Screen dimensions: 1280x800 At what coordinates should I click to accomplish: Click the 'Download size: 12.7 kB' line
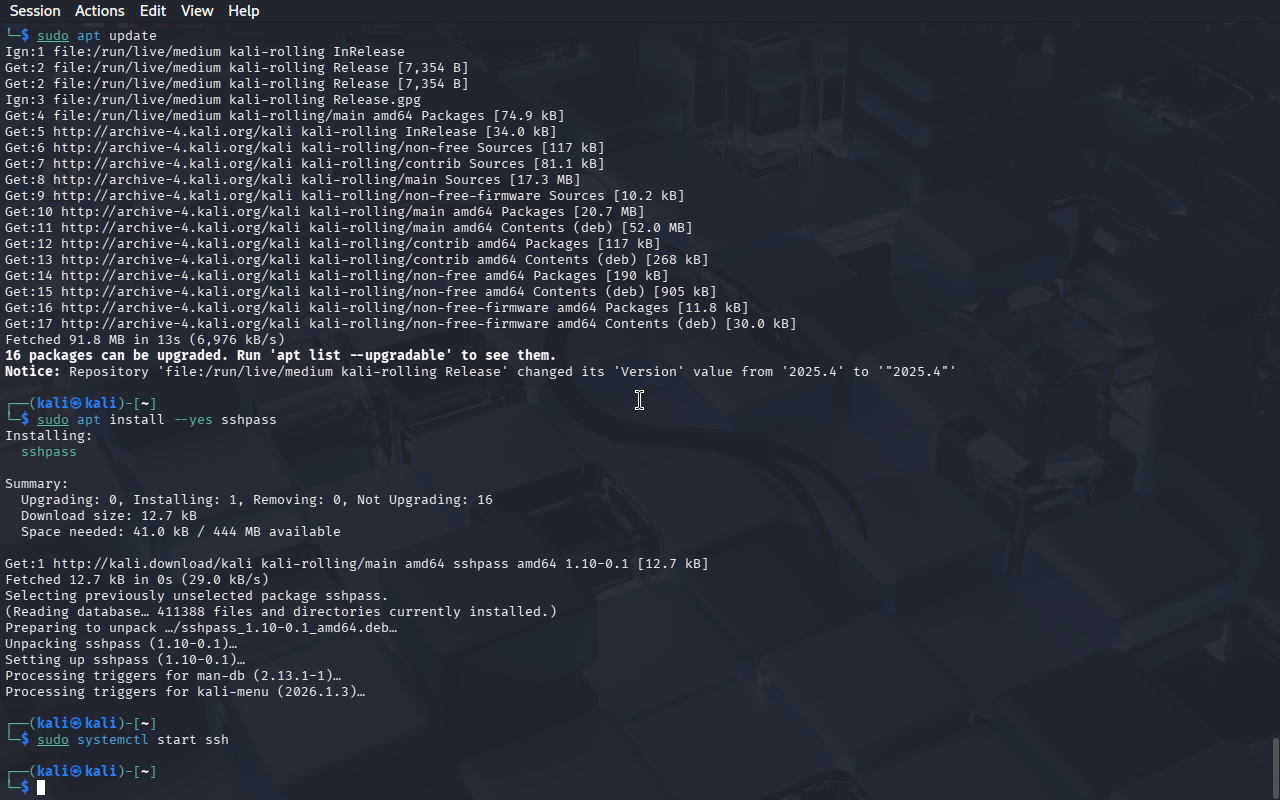coord(109,516)
